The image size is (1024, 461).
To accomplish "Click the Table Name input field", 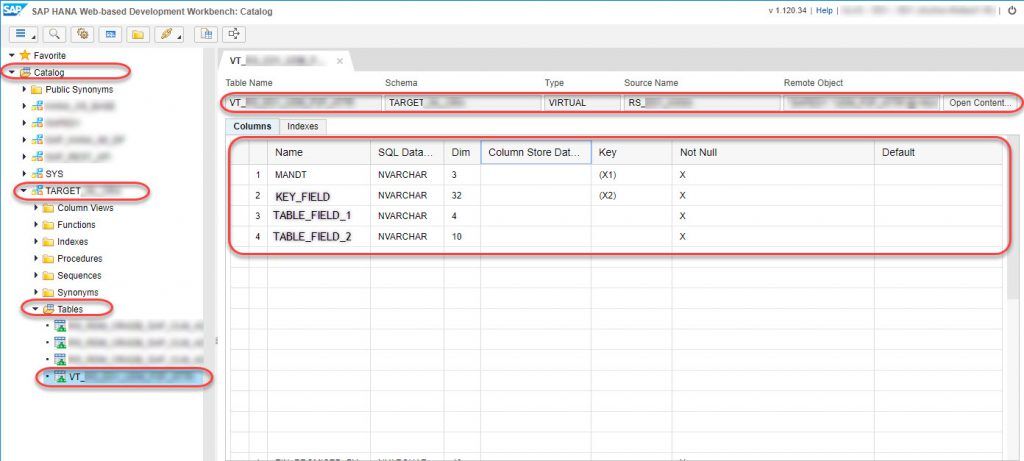I will click(303, 103).
